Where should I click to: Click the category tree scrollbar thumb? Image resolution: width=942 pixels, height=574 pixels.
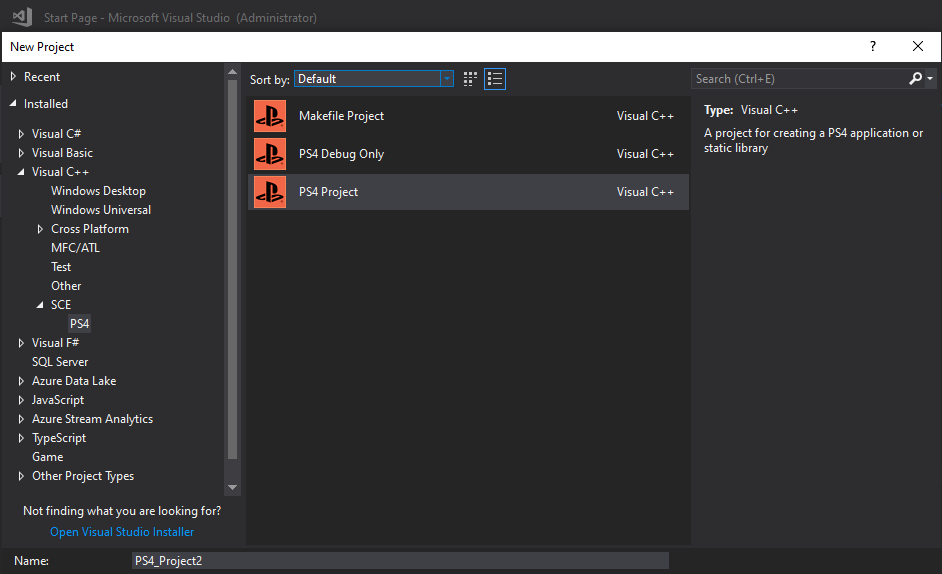tap(232, 269)
